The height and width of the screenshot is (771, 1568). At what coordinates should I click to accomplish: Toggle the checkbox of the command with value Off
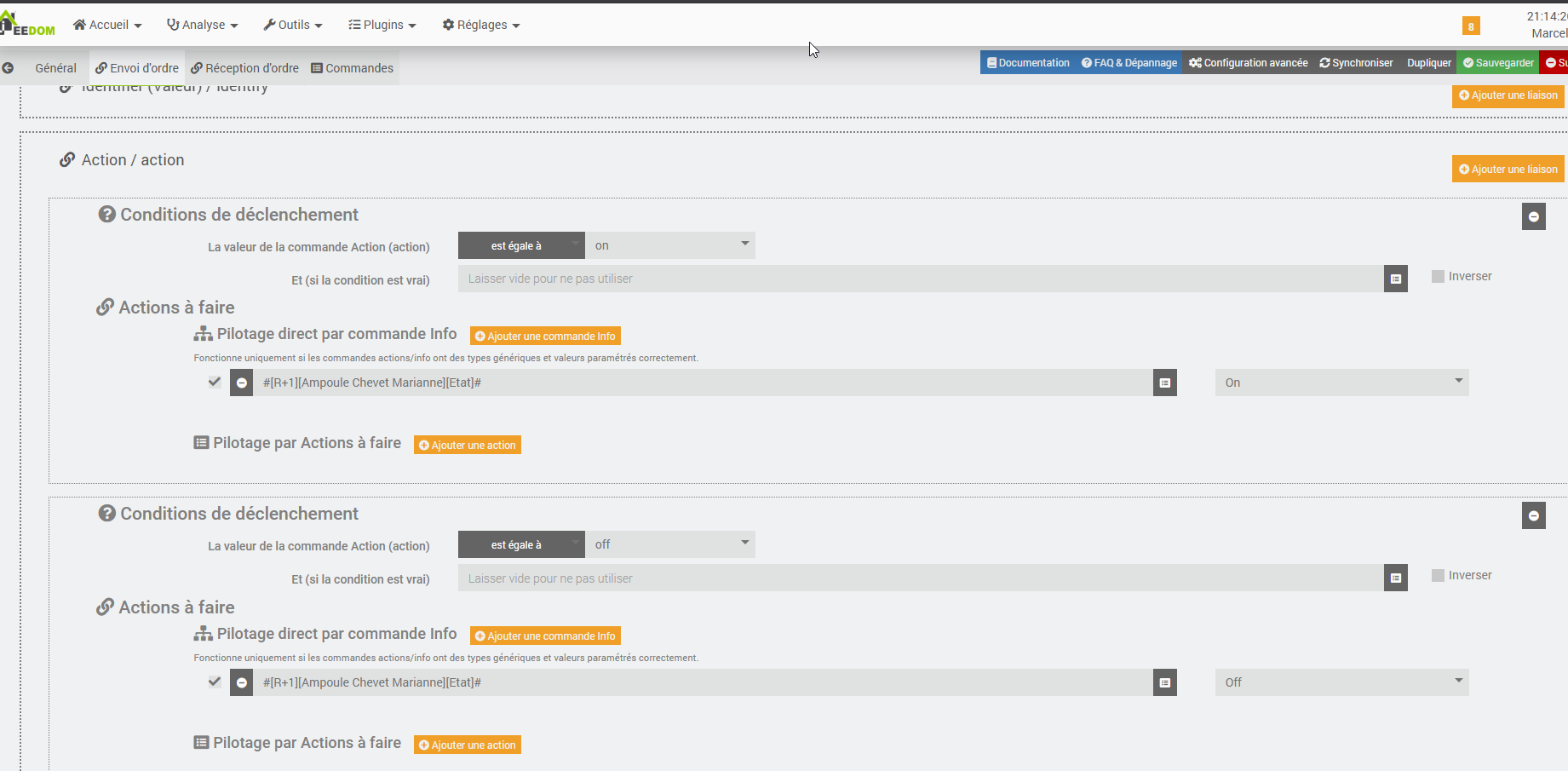tap(215, 682)
